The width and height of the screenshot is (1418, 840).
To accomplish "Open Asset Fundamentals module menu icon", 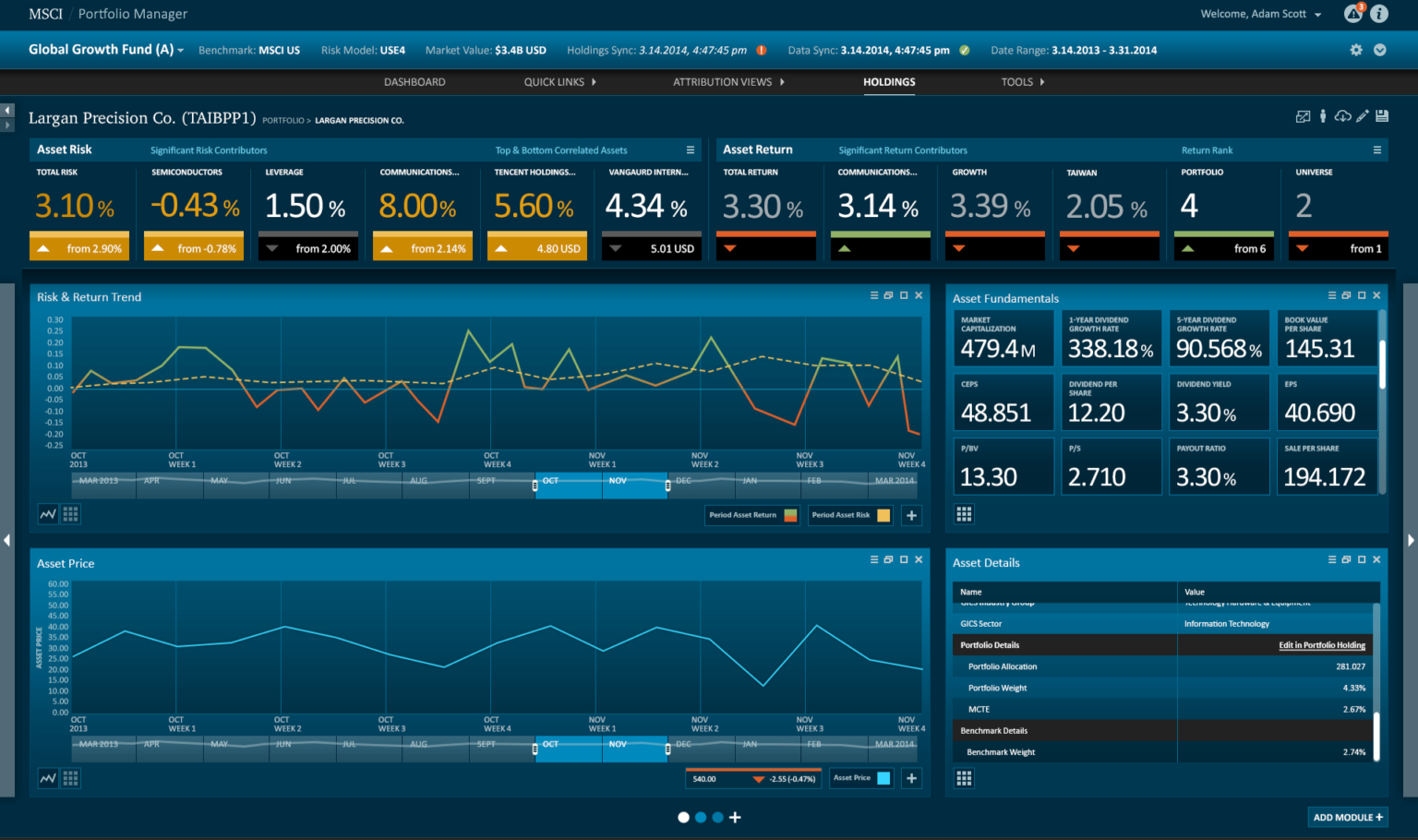I will point(1332,295).
